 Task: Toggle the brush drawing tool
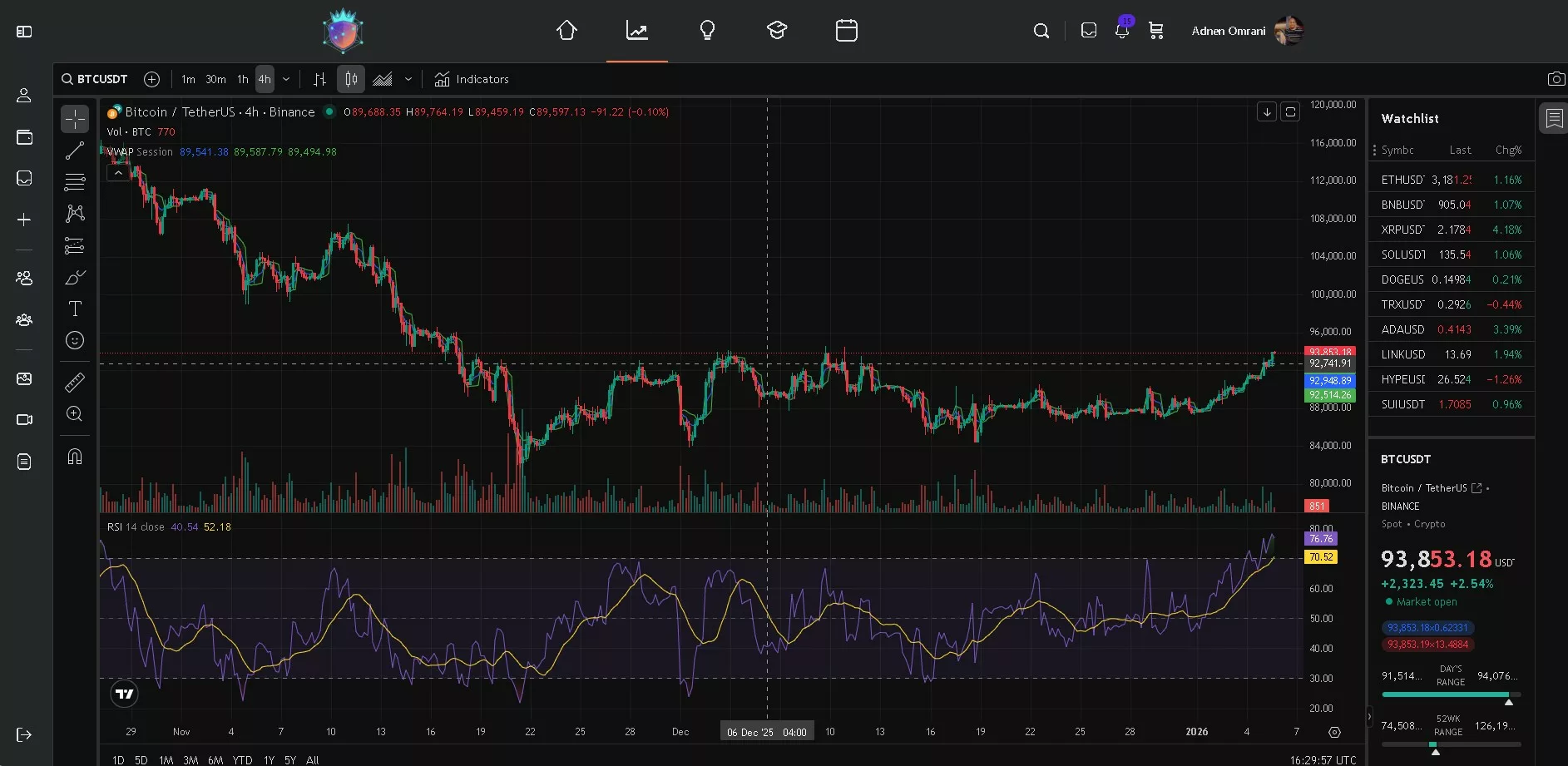pos(75,277)
